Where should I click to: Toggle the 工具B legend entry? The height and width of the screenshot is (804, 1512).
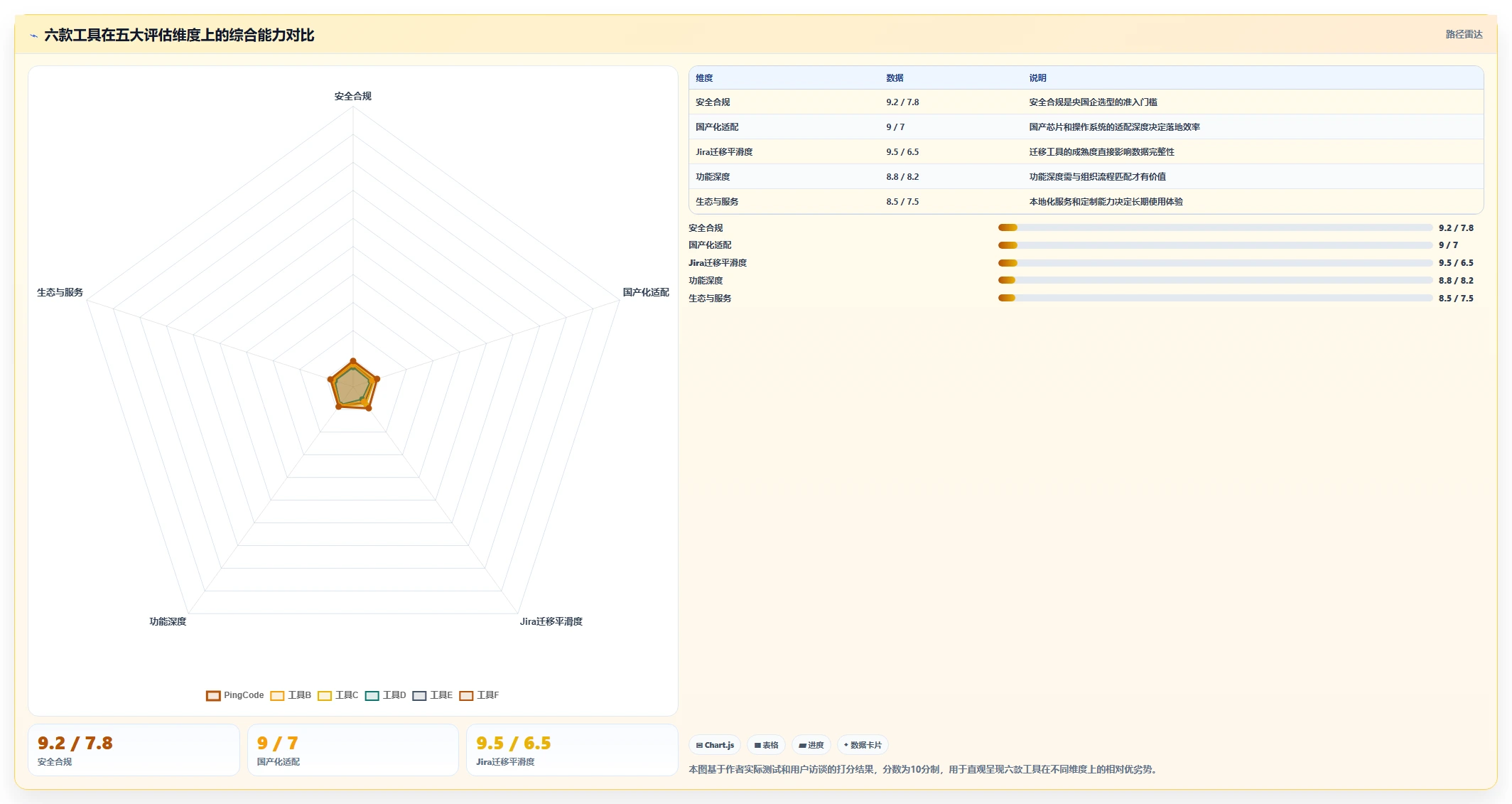pos(291,695)
